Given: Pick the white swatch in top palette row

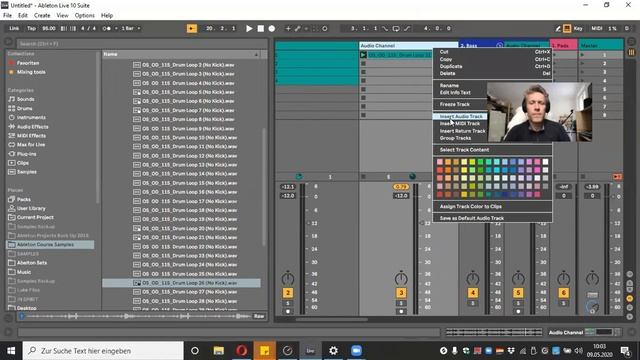Looking at the screenshot, I should tap(545, 162).
